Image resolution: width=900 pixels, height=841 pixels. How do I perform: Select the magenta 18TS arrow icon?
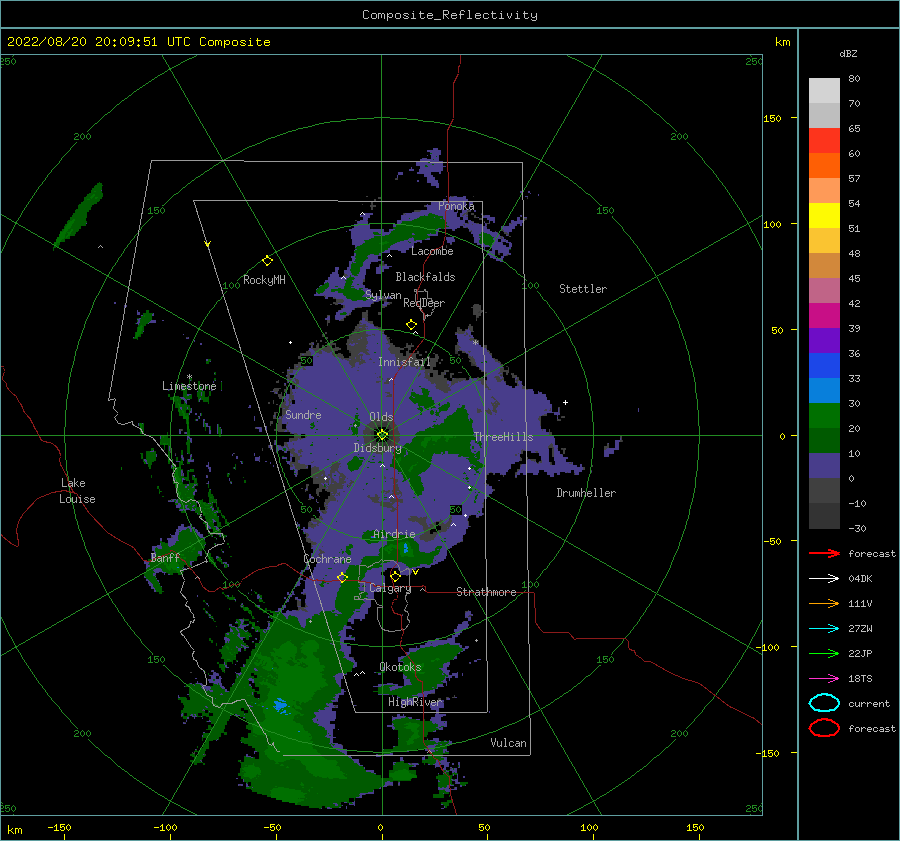(824, 679)
